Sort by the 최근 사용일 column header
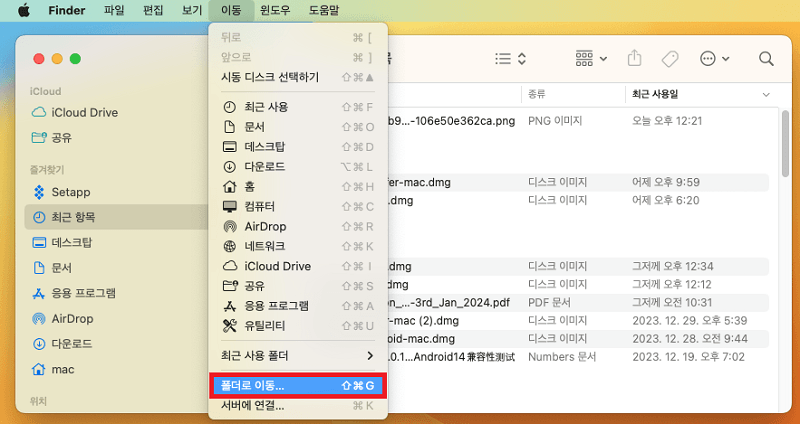The image size is (800, 424). click(655, 94)
